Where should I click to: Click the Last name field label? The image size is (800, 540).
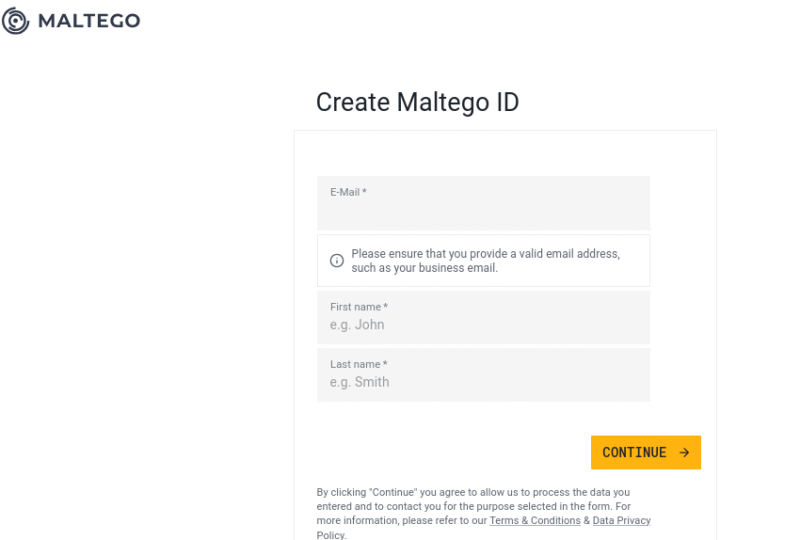coord(358,364)
